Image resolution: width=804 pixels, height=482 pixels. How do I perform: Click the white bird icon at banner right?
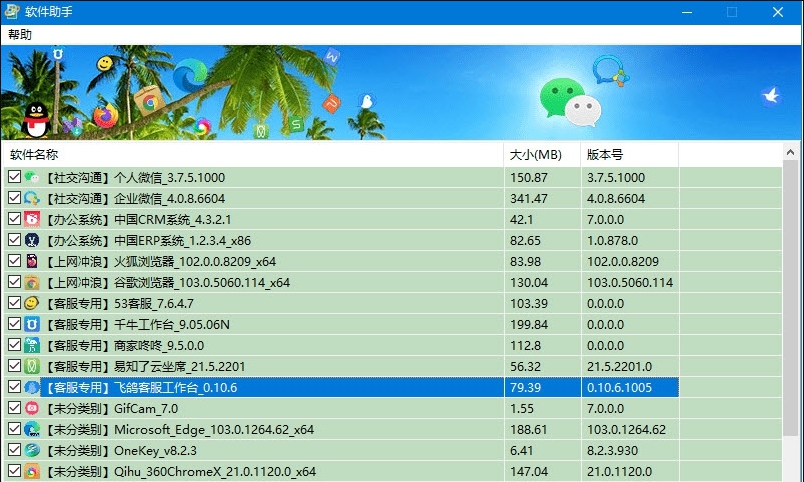click(x=771, y=96)
